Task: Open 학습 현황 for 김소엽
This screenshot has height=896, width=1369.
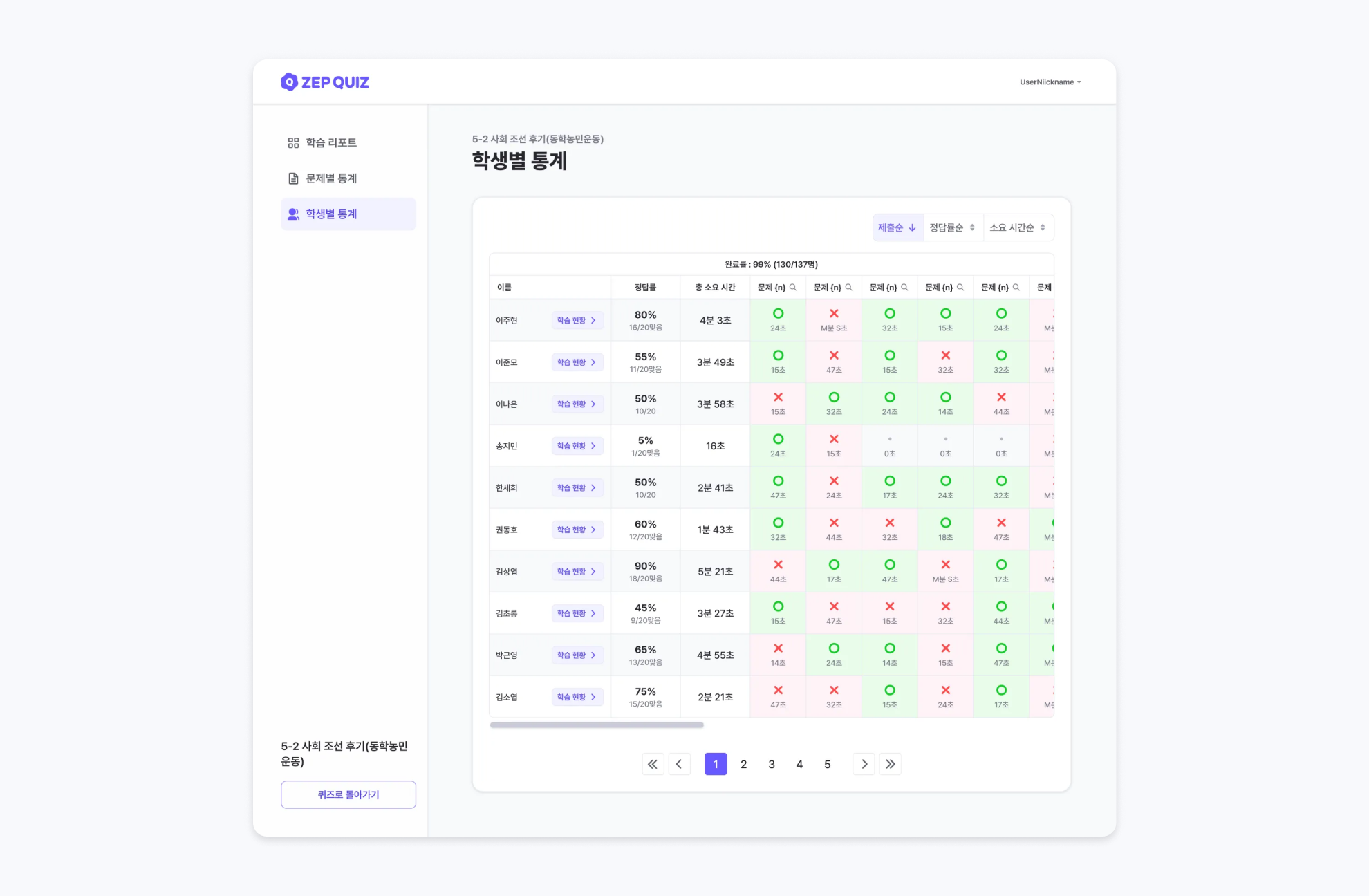Action: 577,697
